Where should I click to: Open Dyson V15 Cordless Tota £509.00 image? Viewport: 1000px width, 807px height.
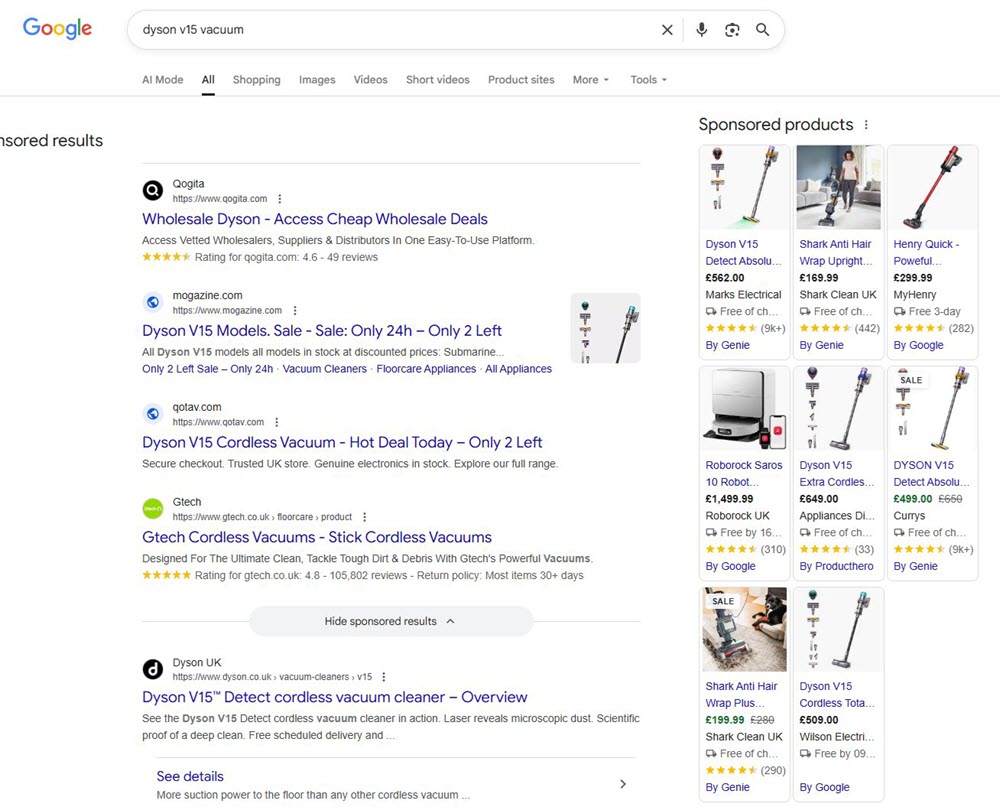[839, 630]
